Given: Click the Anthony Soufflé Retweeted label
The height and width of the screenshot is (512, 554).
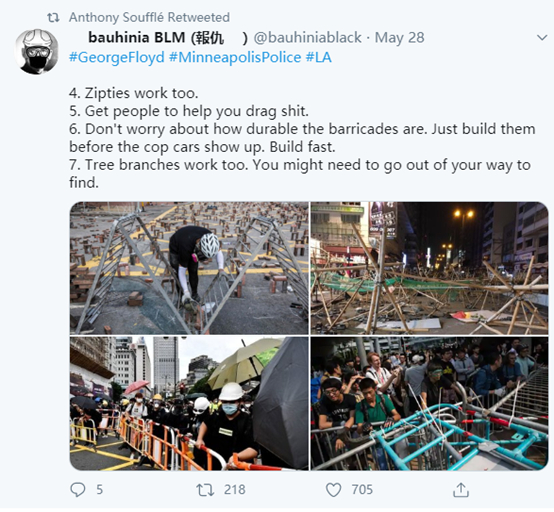Looking at the screenshot, I should tap(149, 17).
